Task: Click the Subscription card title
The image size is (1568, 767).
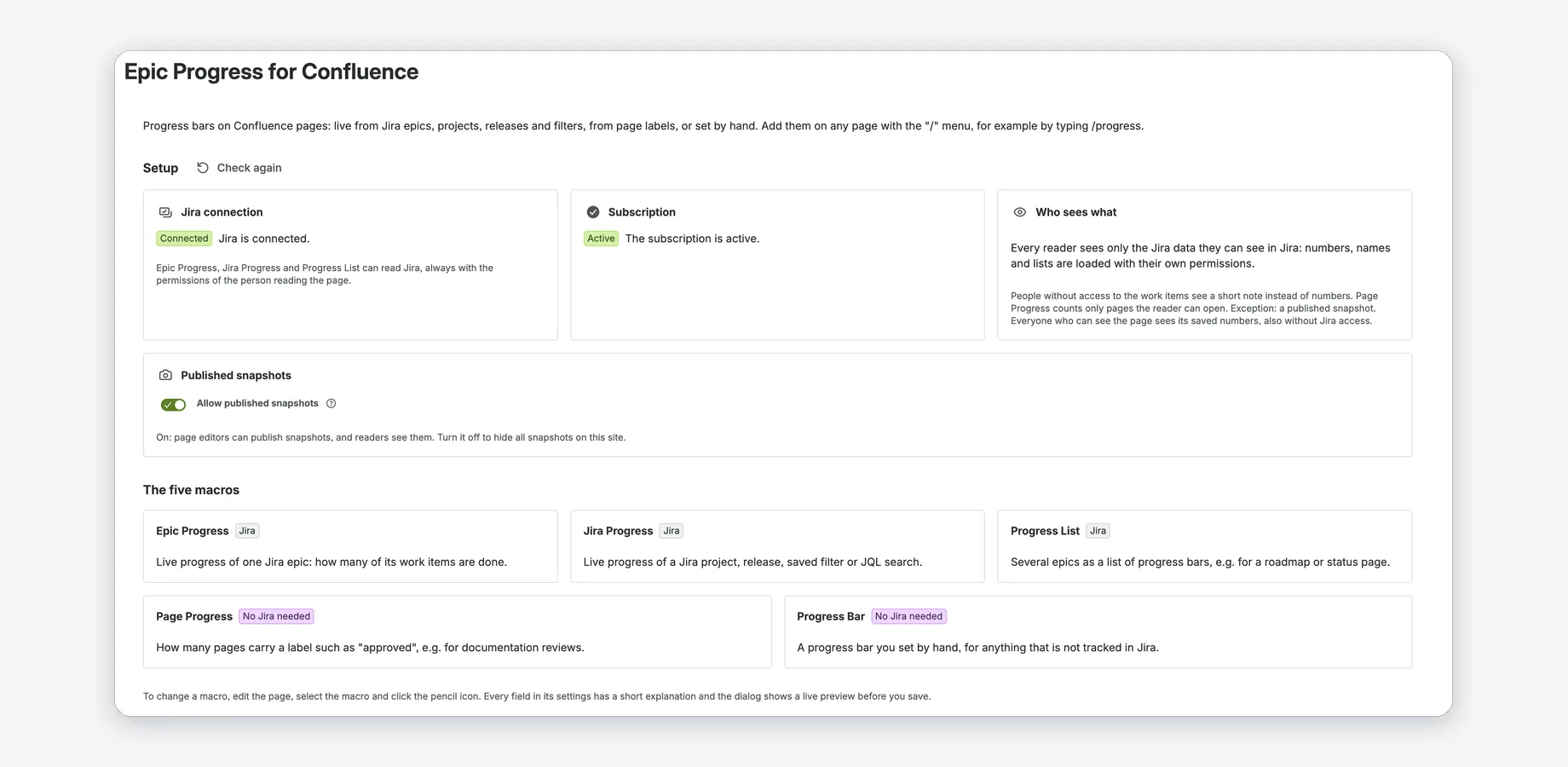Action: [642, 212]
